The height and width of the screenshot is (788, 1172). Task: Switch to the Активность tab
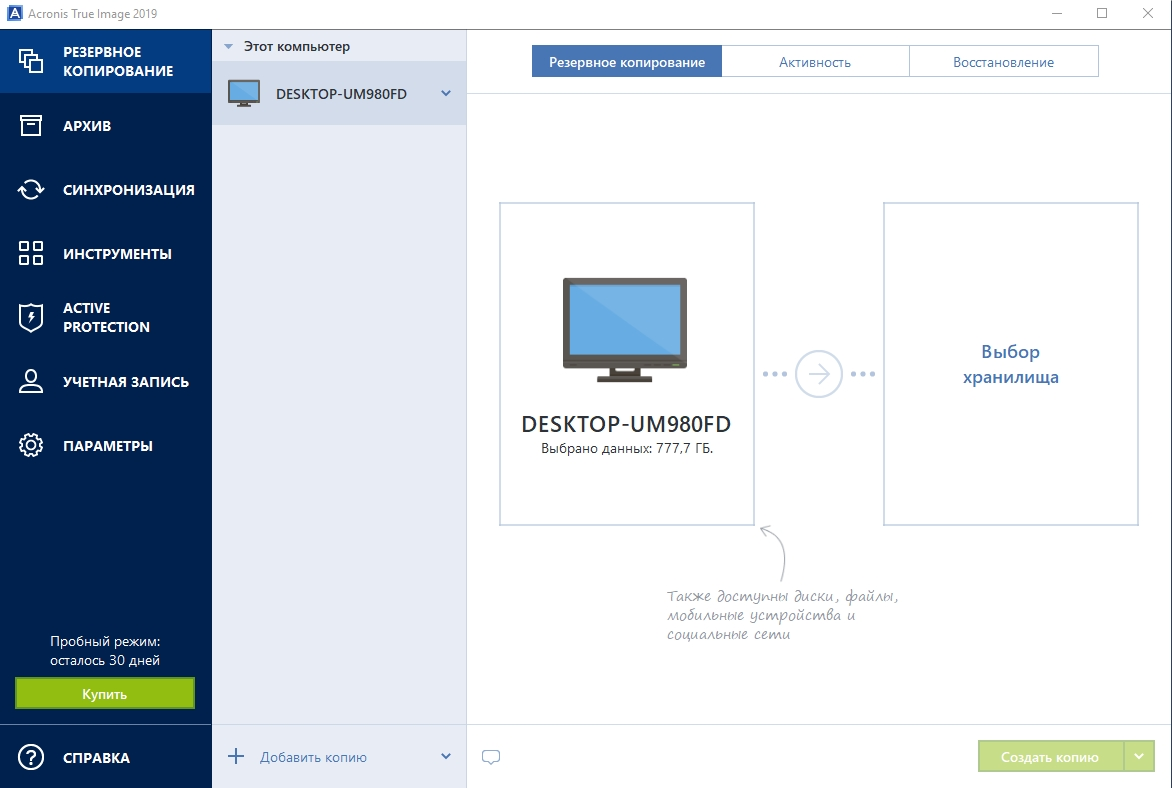coord(815,62)
